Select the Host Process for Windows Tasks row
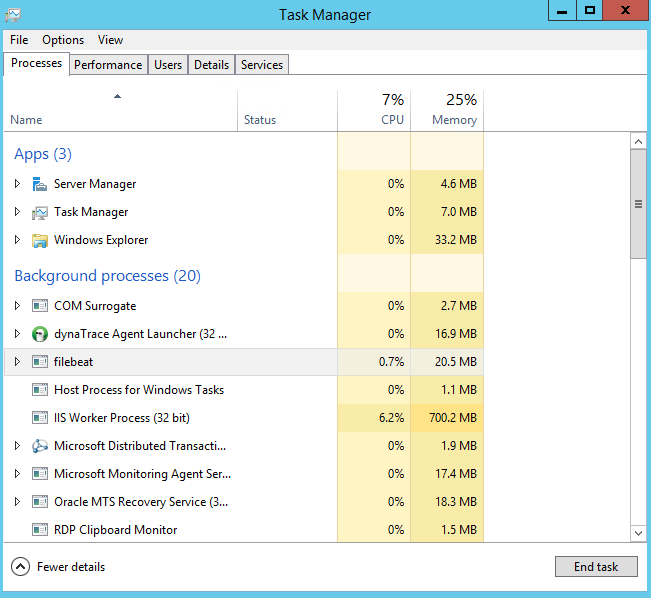651x598 pixels. click(x=139, y=390)
